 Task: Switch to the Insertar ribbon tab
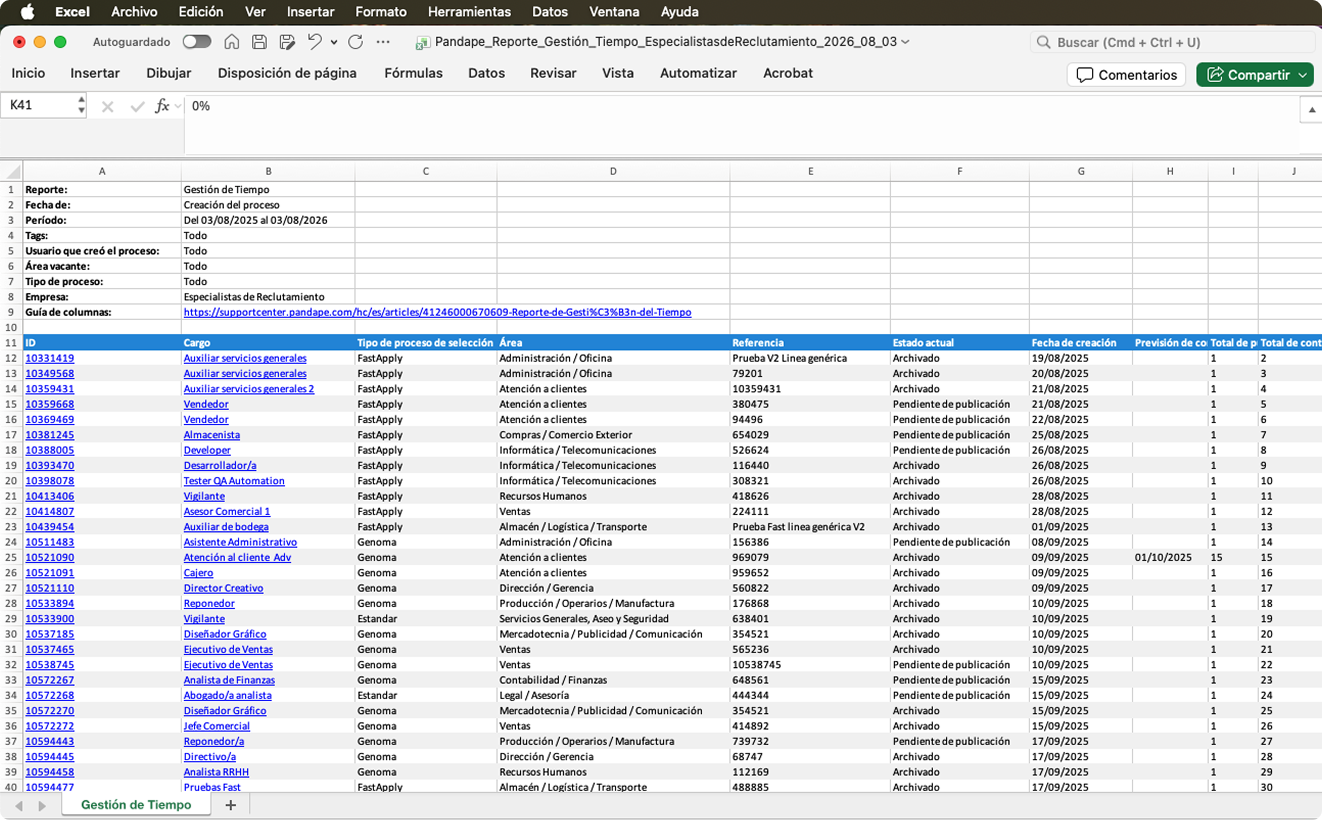pos(95,73)
